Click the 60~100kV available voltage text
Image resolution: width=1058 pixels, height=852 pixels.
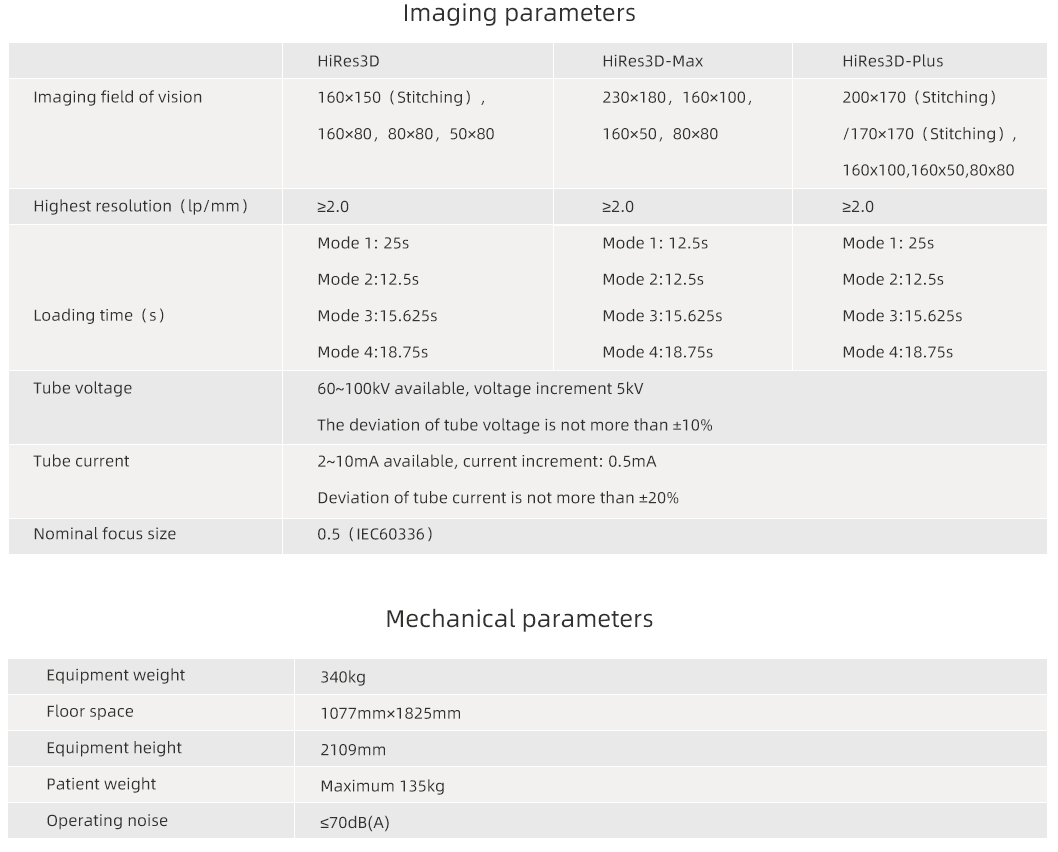[487, 388]
